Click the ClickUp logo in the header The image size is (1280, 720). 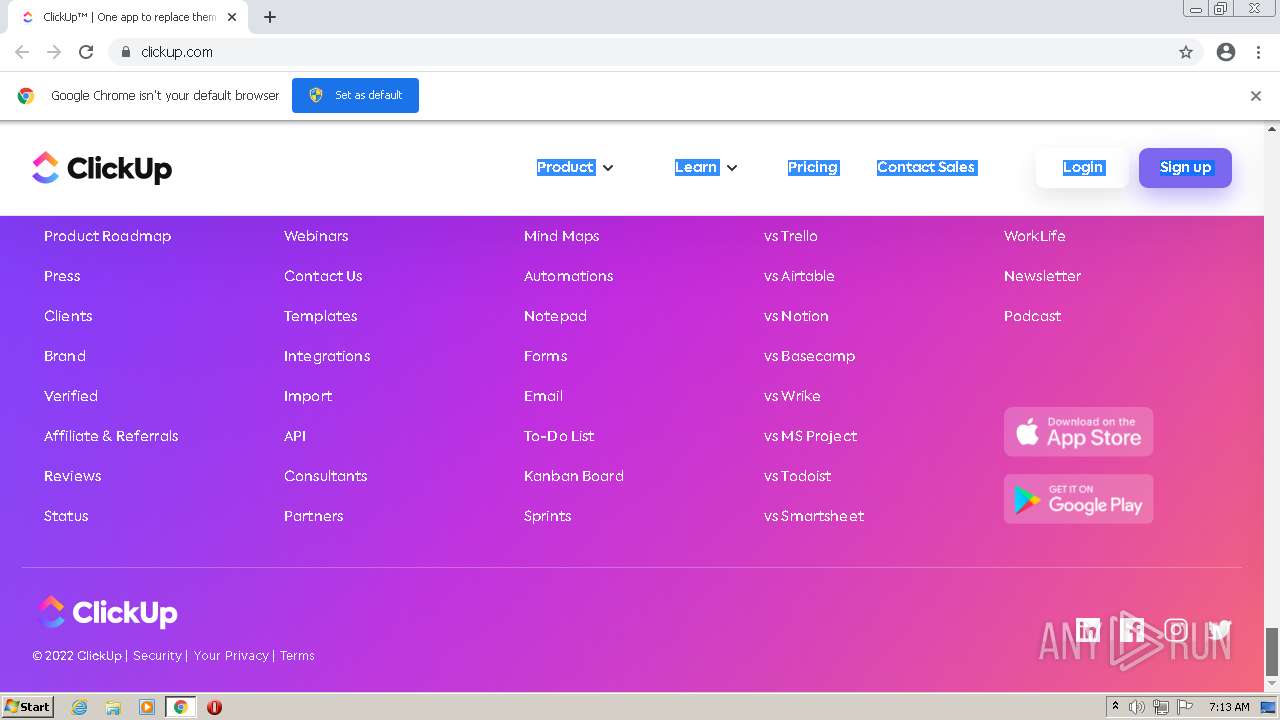click(102, 168)
